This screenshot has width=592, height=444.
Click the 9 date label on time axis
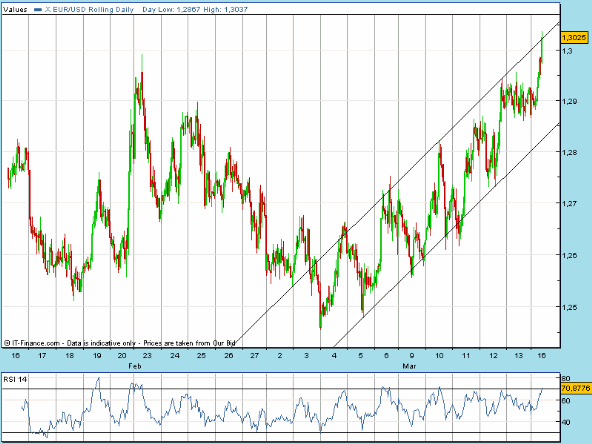pos(412,355)
